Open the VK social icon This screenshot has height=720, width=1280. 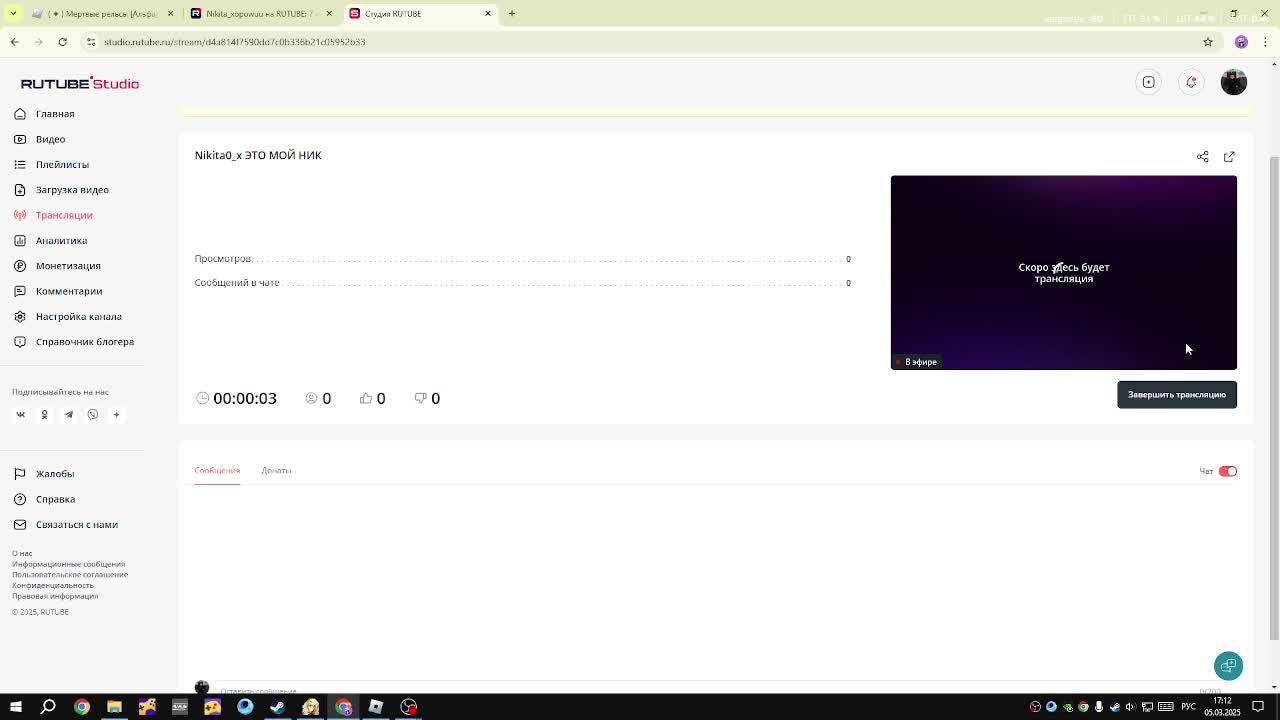pyautogui.click(x=20, y=414)
